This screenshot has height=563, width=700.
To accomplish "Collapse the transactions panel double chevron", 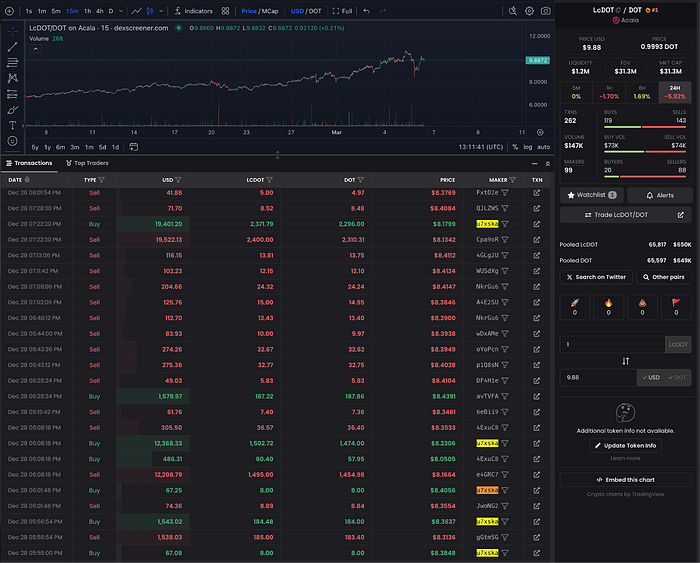I will pos(548,164).
